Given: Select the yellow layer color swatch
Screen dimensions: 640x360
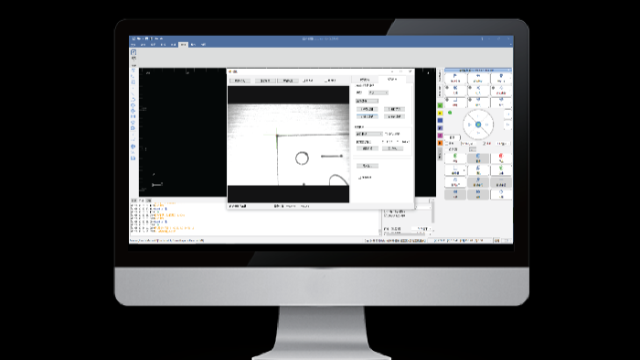Looking at the screenshot, I should coord(440,113).
